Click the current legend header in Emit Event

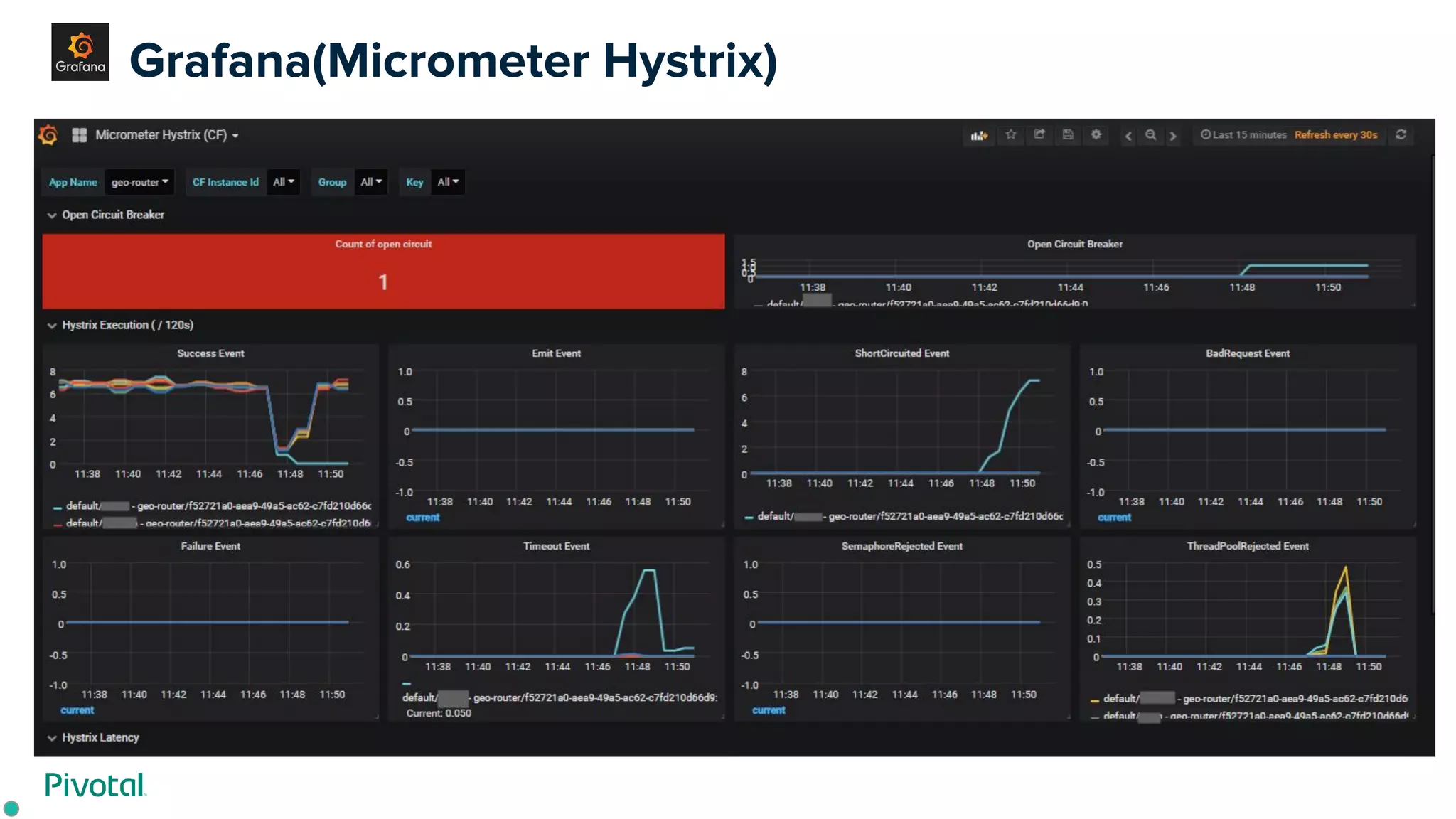click(423, 518)
